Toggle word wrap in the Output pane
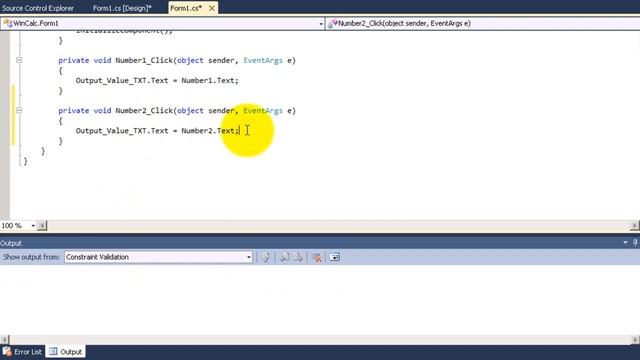 coord(335,257)
